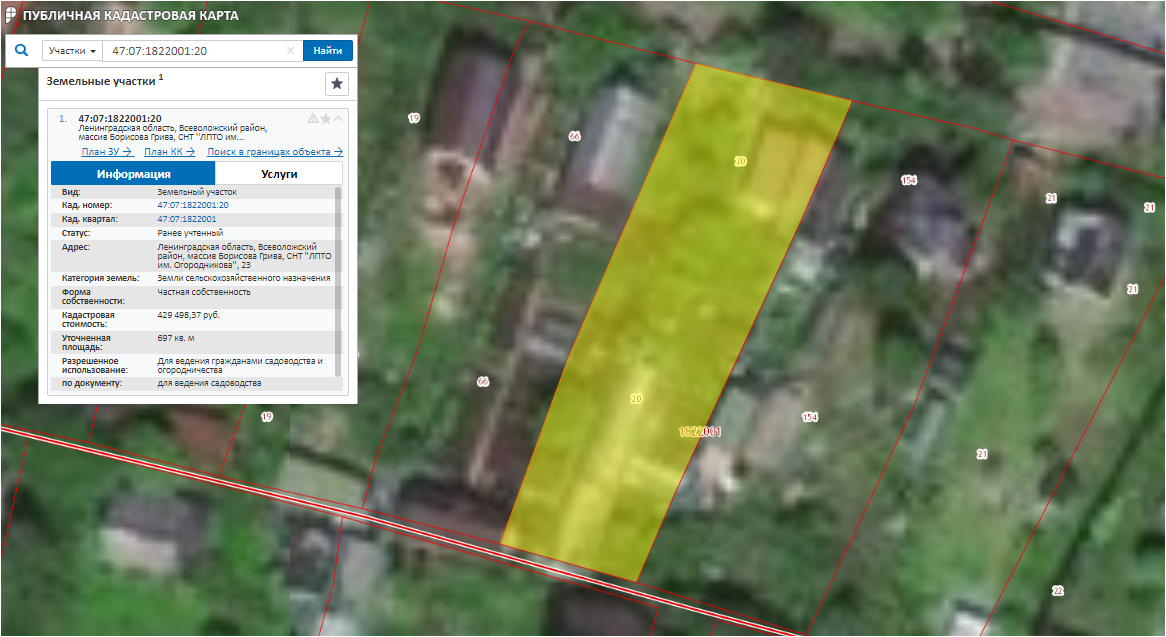The height and width of the screenshot is (637, 1166).
Task: Add the result to favorites via small star
Action: (325, 118)
